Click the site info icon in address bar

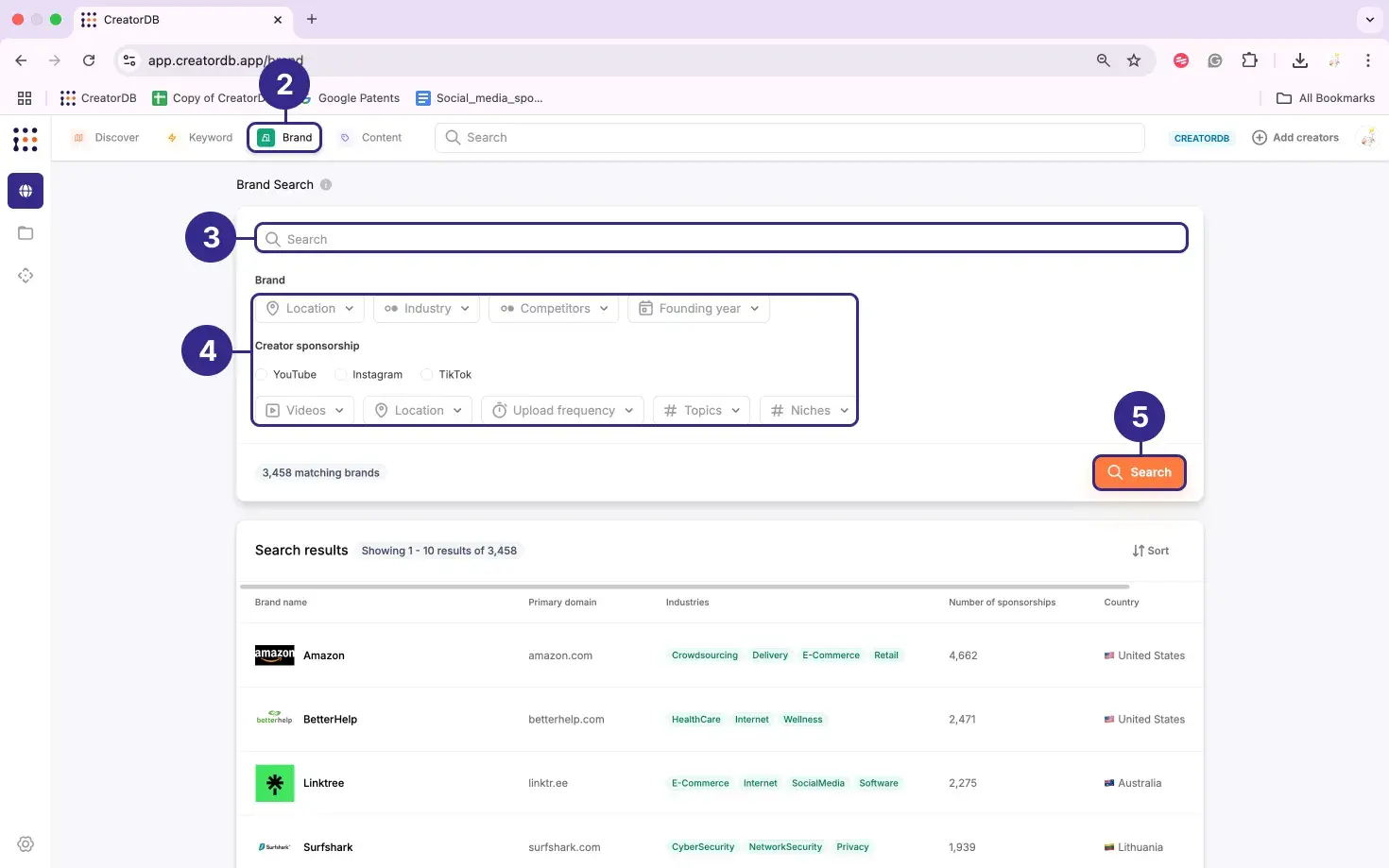[129, 60]
